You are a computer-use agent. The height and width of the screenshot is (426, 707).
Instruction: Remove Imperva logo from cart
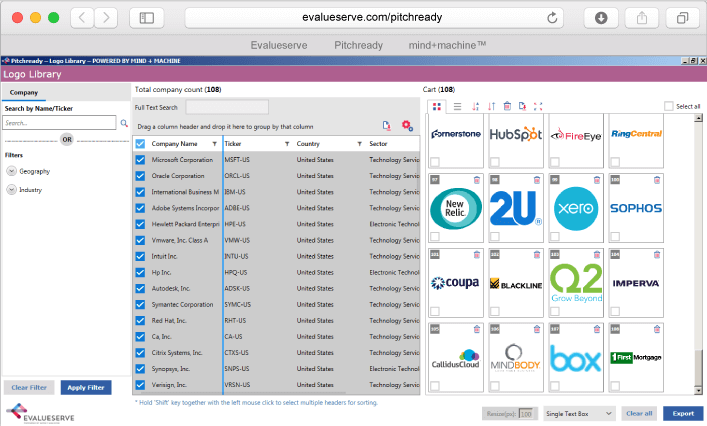tap(657, 255)
